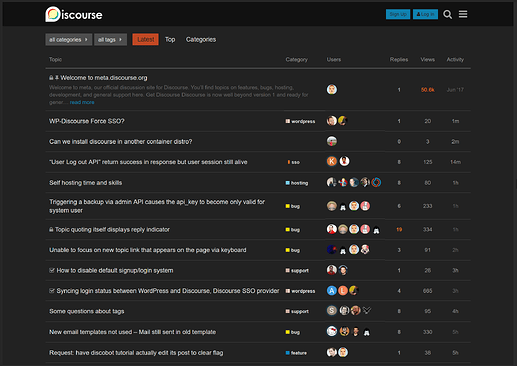Click last avatar in Triggering a backup row

tap(365, 206)
